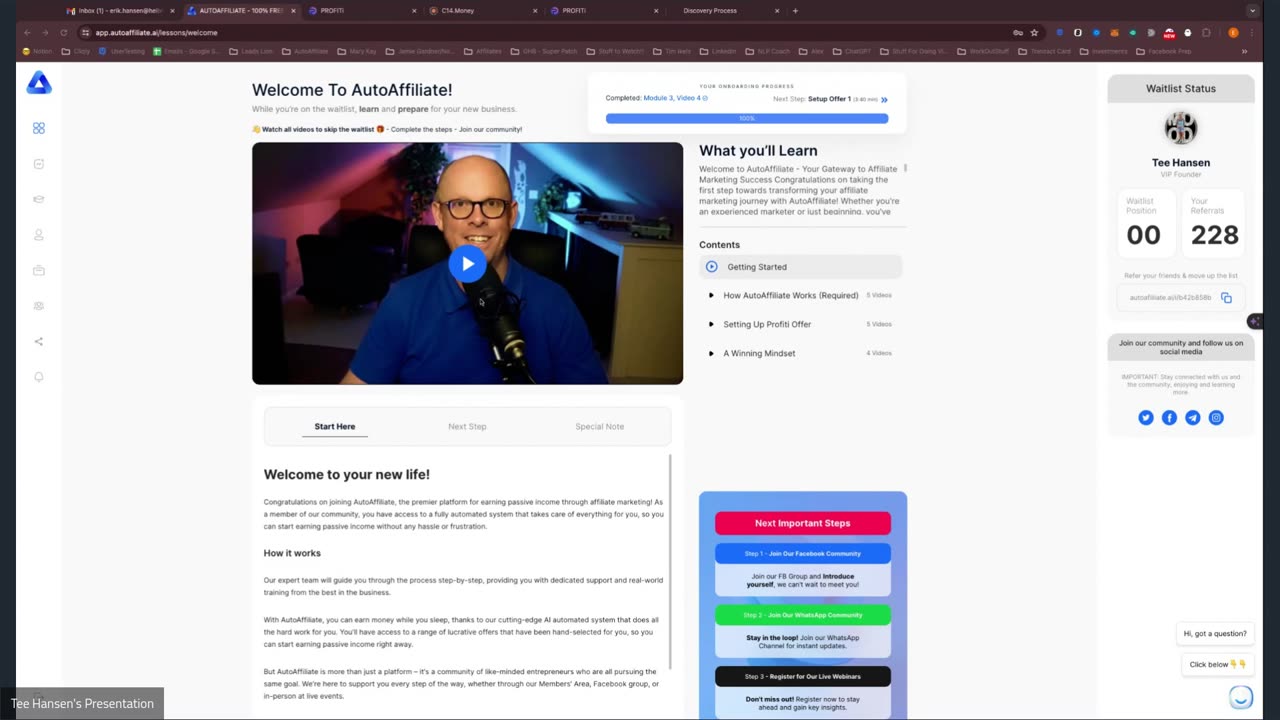This screenshot has width=1280, height=720.
Task: Click the What You'll Learn scrollbar
Action: tap(905, 169)
